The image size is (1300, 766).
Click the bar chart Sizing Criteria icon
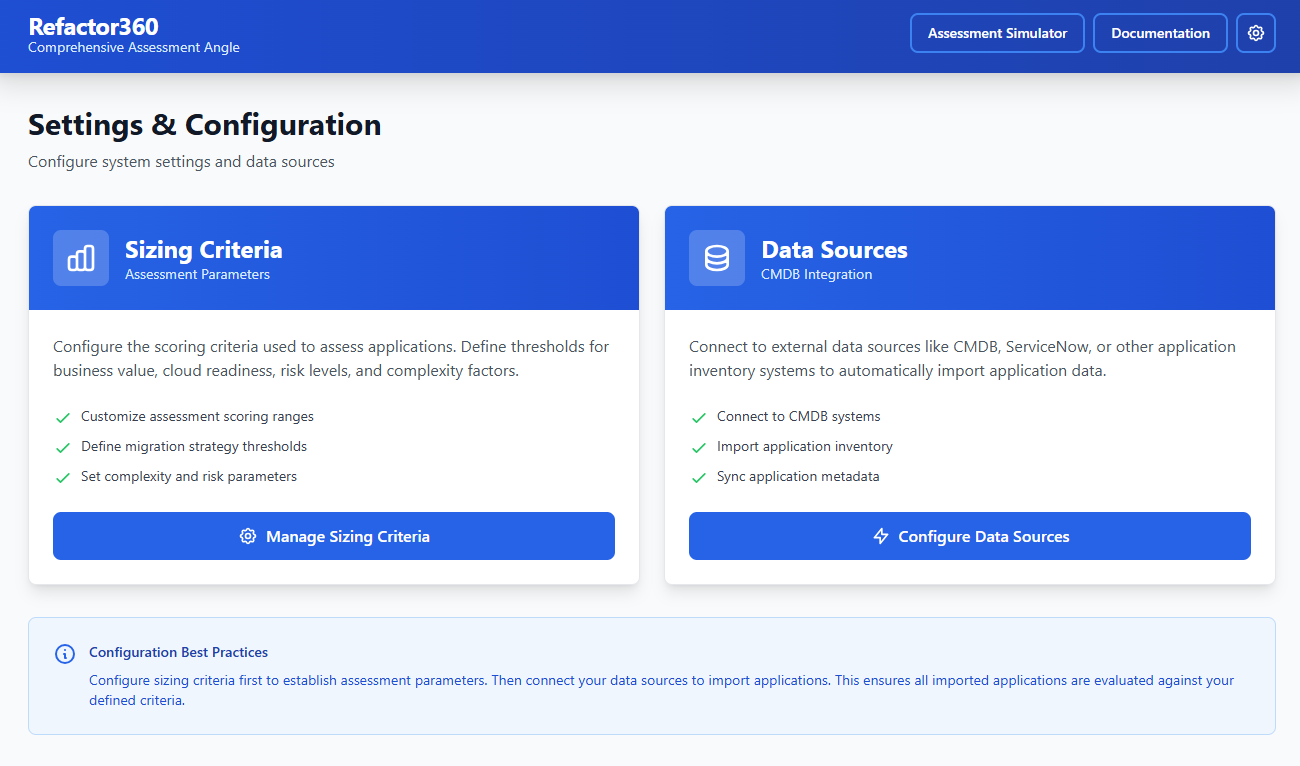[81, 258]
